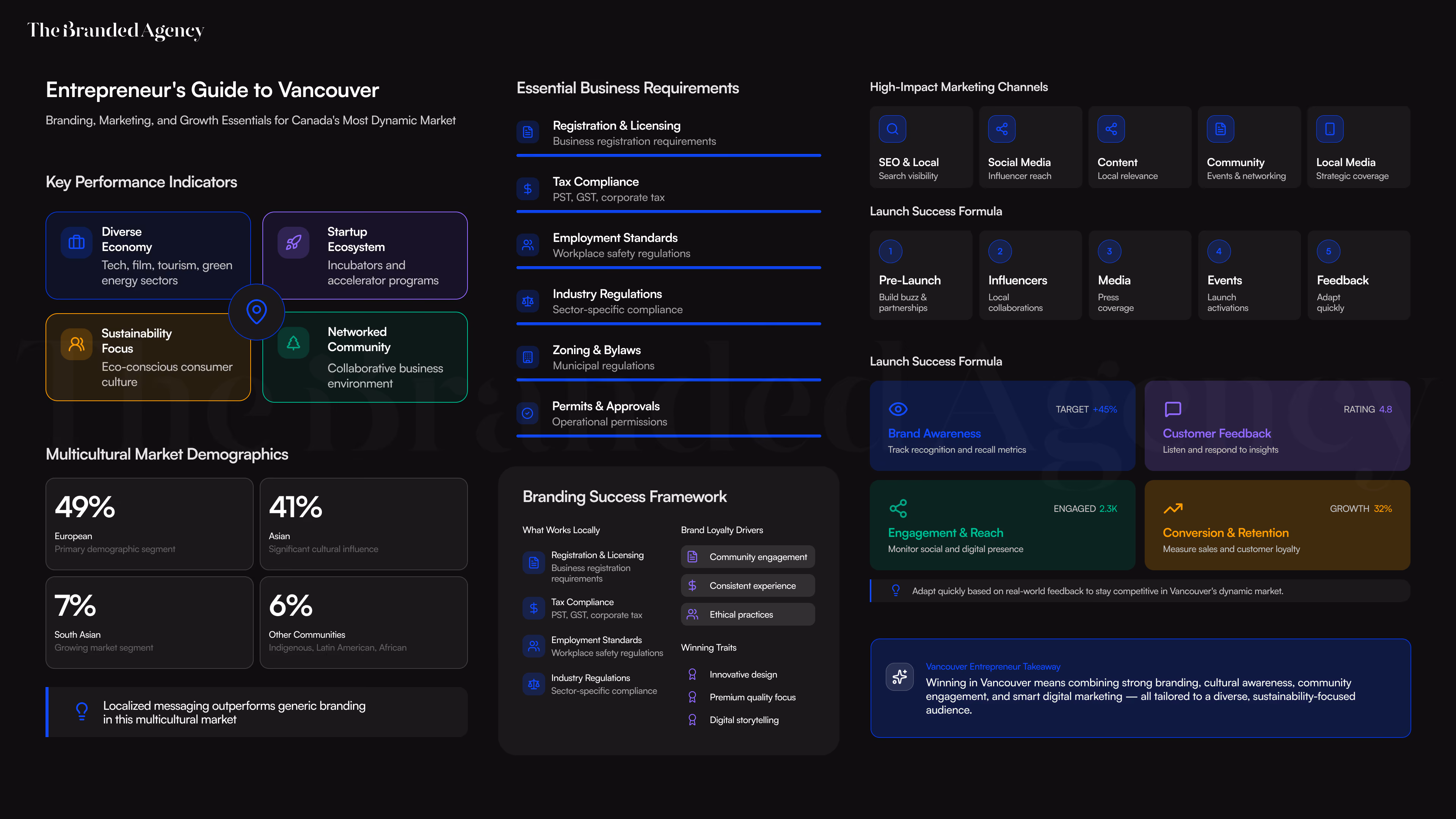Image resolution: width=1456 pixels, height=819 pixels.
Task: Click document icon beside Registration & Licensing in Branding Success Framework
Action: (x=533, y=562)
